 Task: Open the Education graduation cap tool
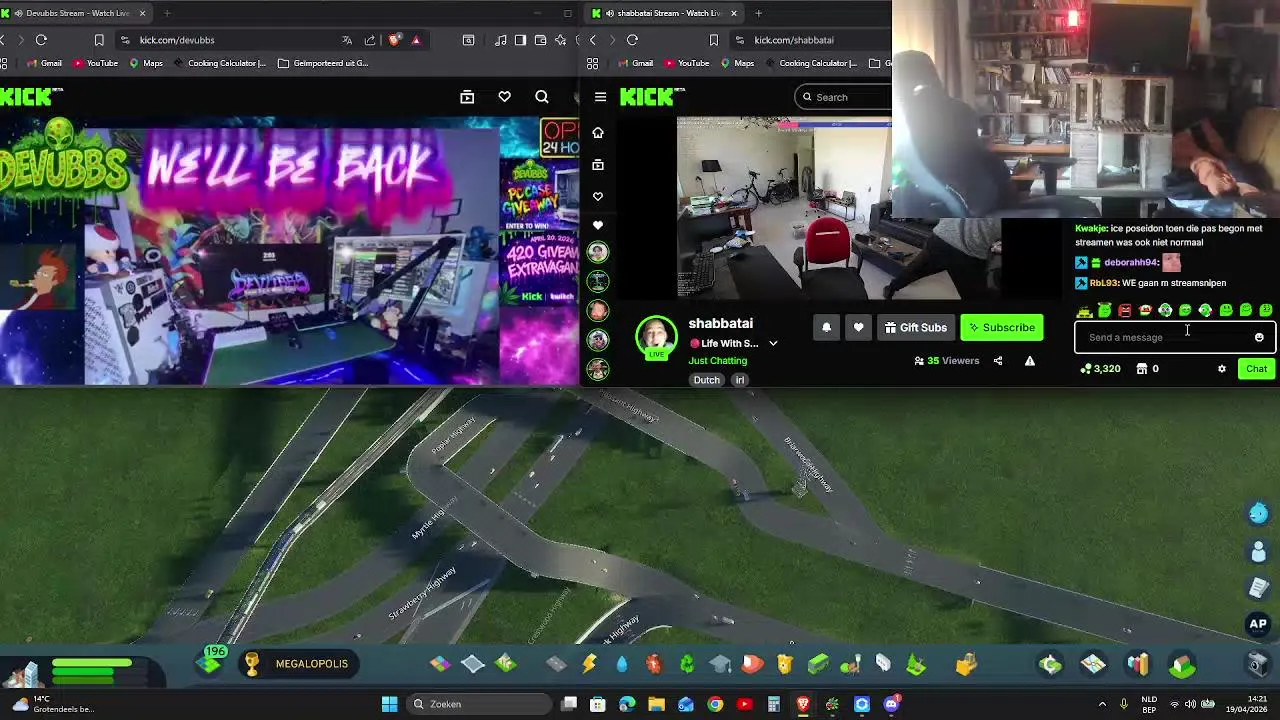pyautogui.click(x=720, y=664)
